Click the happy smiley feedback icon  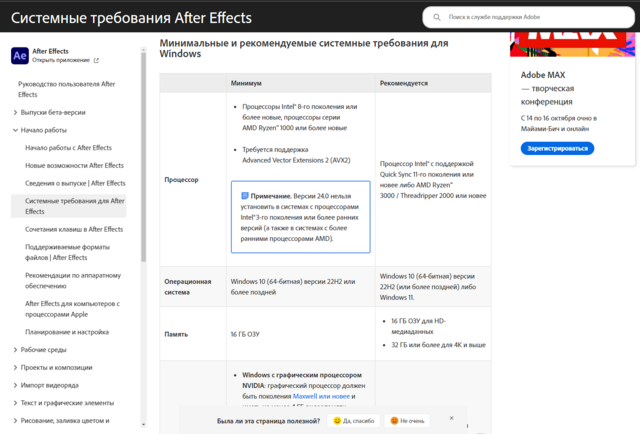tap(337, 421)
